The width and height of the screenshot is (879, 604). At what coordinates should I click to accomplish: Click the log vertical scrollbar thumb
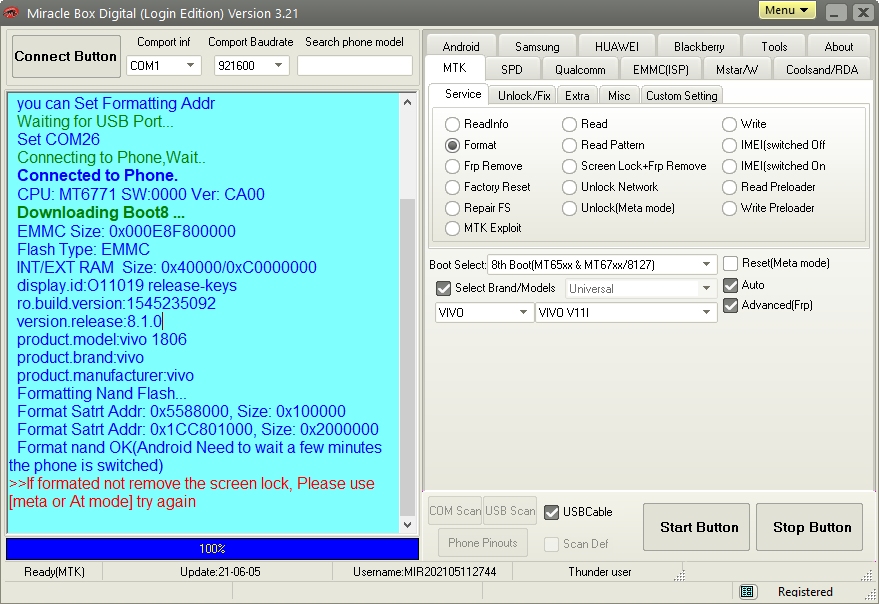408,357
